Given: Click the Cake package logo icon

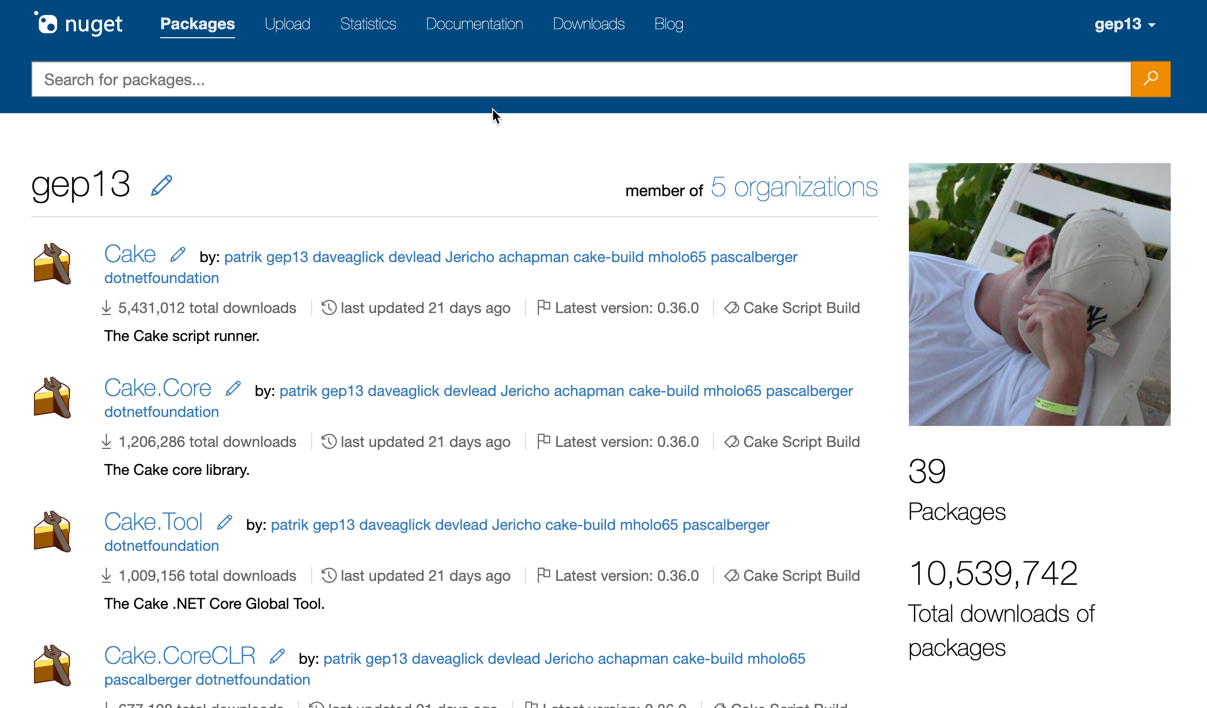Looking at the screenshot, I should (x=52, y=264).
